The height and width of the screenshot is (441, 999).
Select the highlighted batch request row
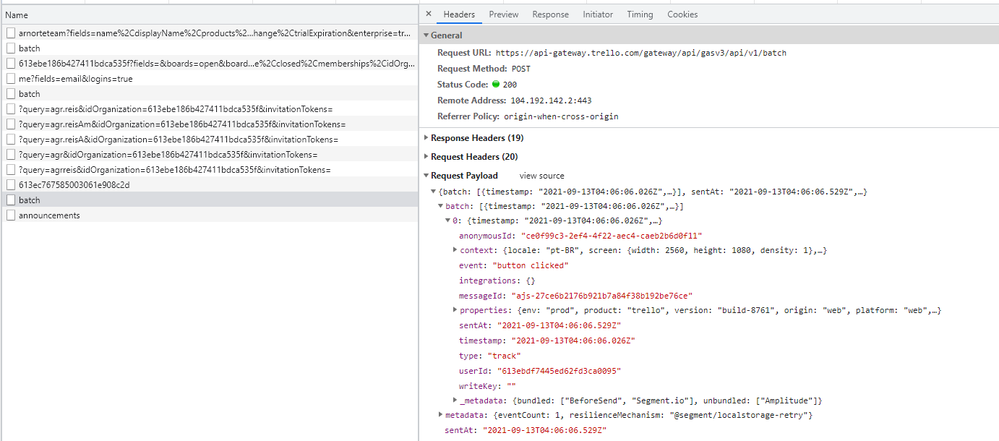(x=210, y=200)
